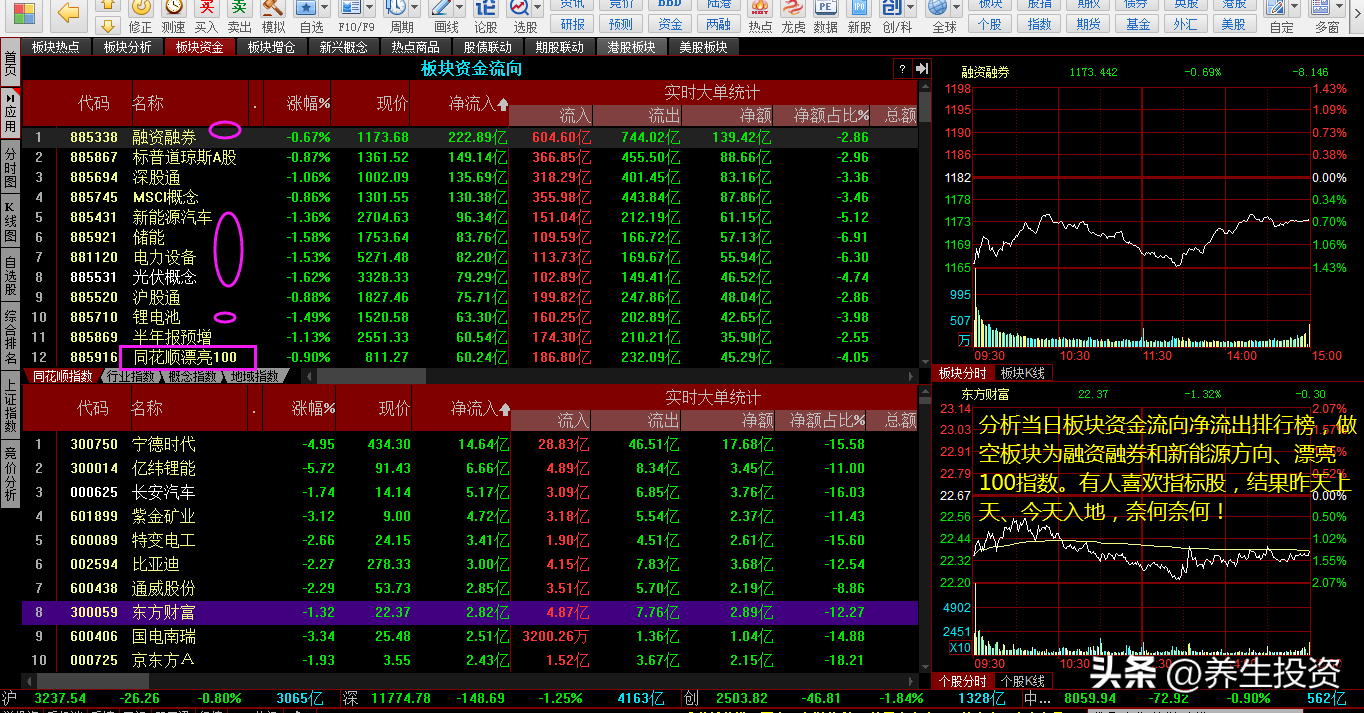Open the 数据 PE data icon
This screenshot has width=1364, height=713.
[826, 9]
